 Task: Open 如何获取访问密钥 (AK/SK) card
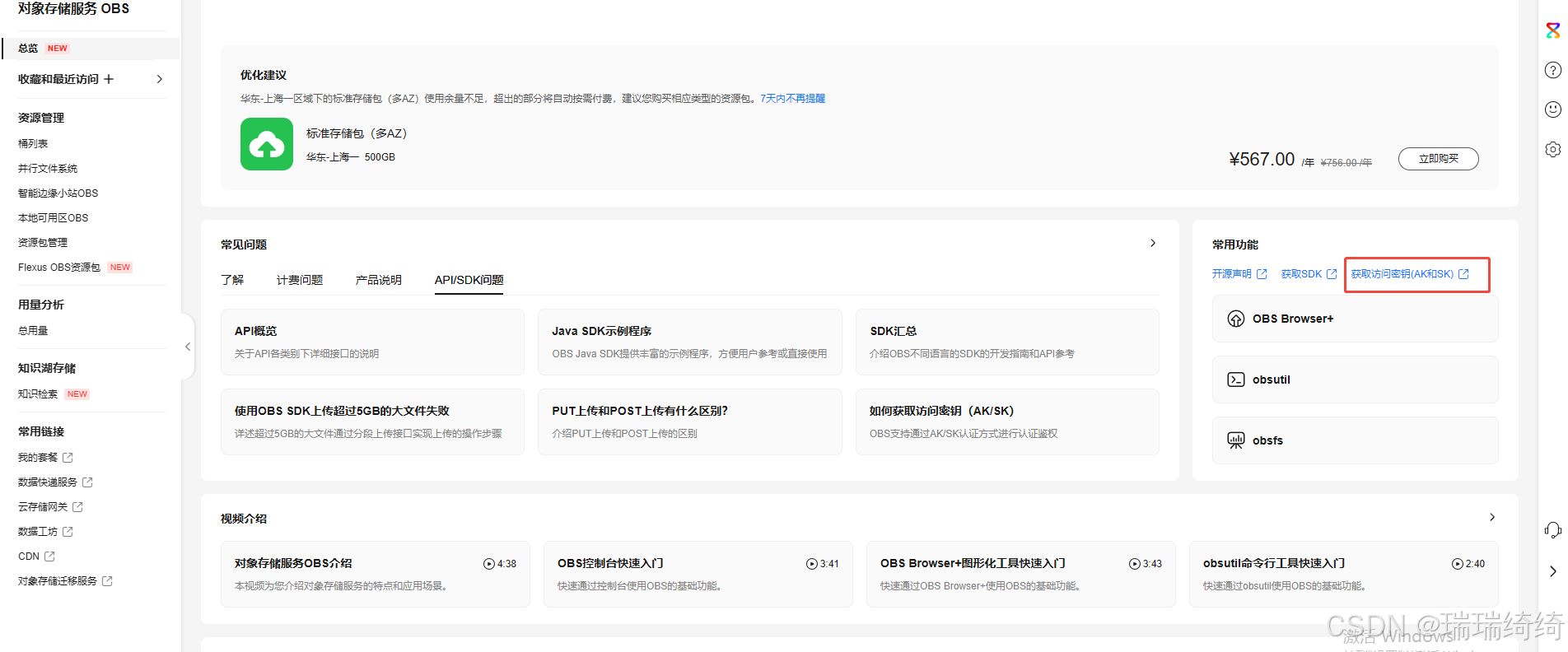pos(1007,421)
